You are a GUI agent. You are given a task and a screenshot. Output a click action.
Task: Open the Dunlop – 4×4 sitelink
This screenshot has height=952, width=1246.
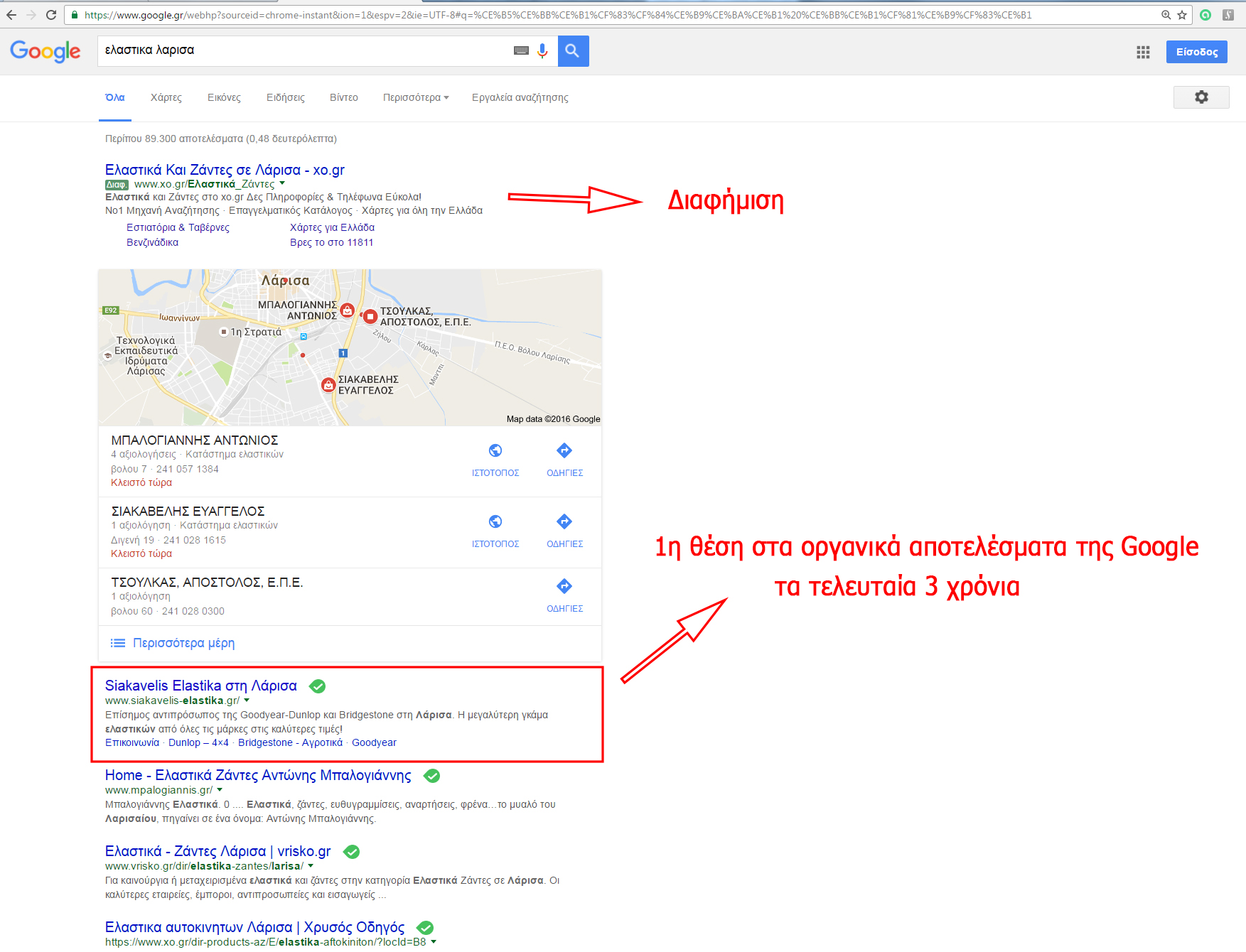coord(198,742)
